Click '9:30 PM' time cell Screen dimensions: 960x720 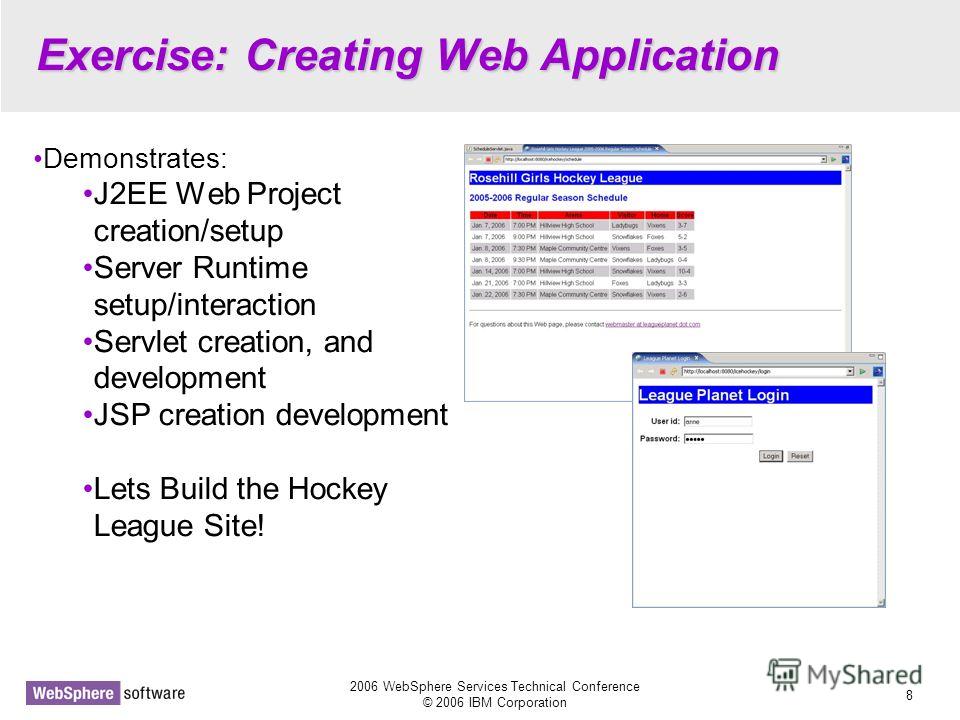[x=524, y=260]
